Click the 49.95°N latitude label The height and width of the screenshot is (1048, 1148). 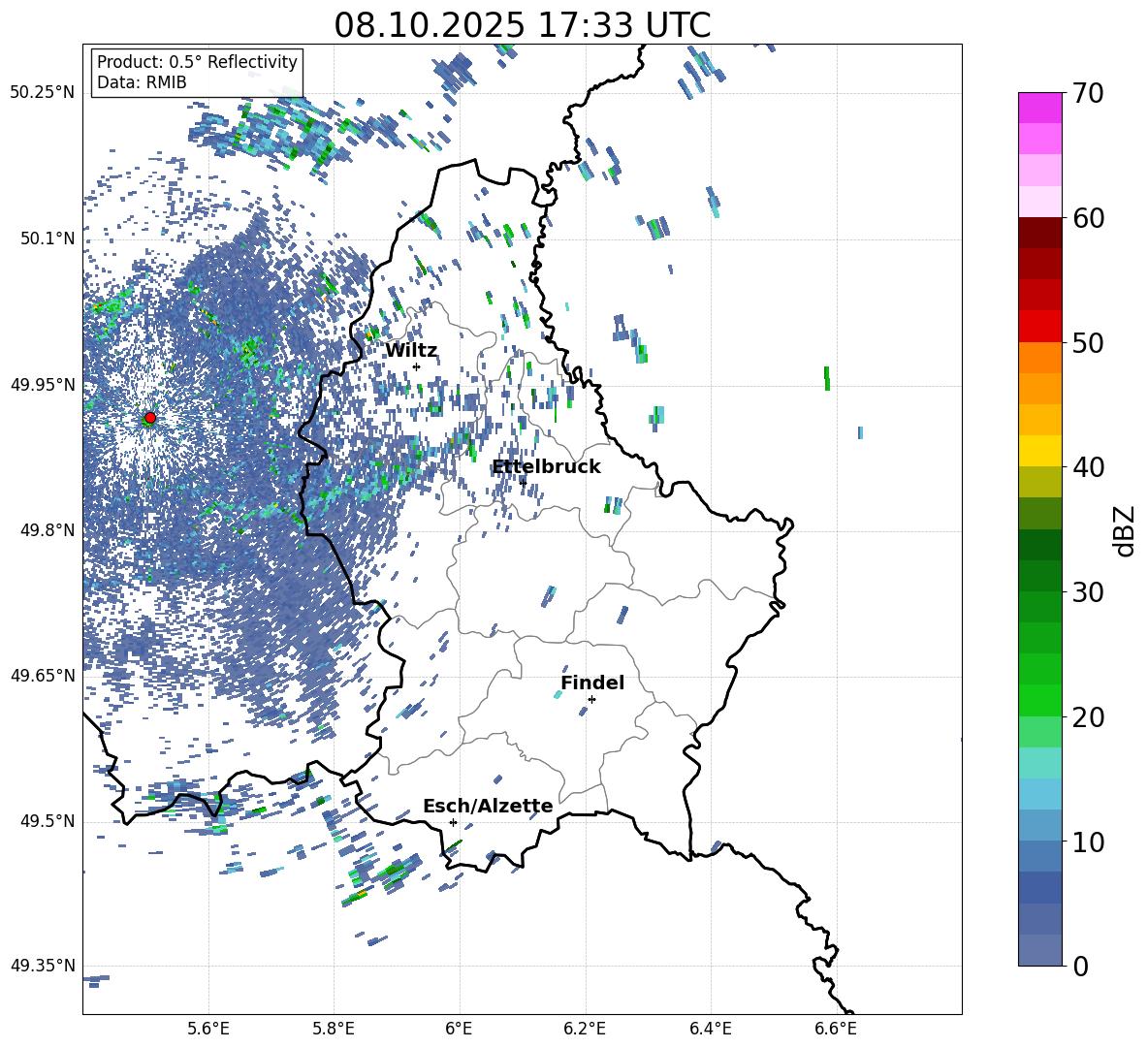pos(43,385)
